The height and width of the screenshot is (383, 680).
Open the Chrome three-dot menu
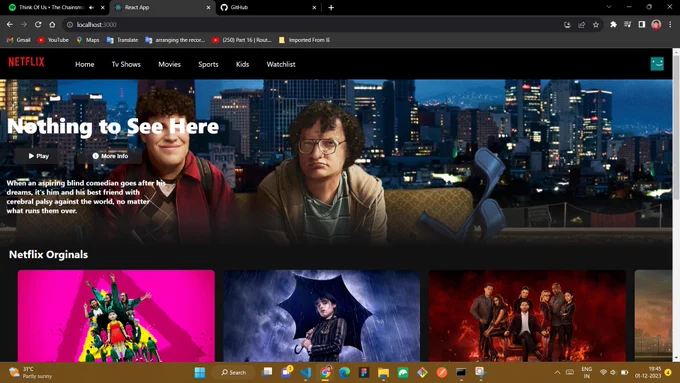[670, 25]
